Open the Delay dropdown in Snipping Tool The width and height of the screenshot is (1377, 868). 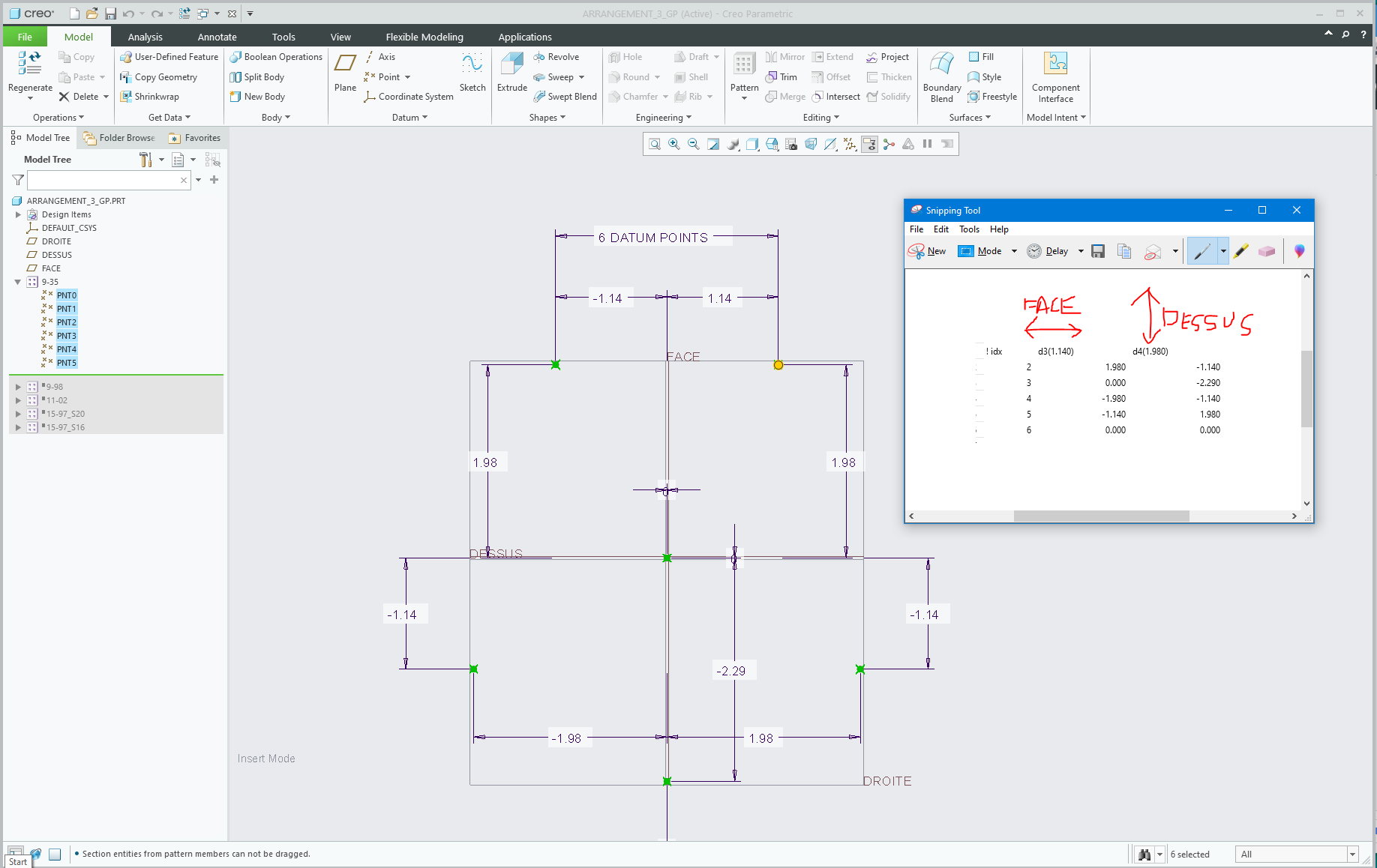point(1081,251)
